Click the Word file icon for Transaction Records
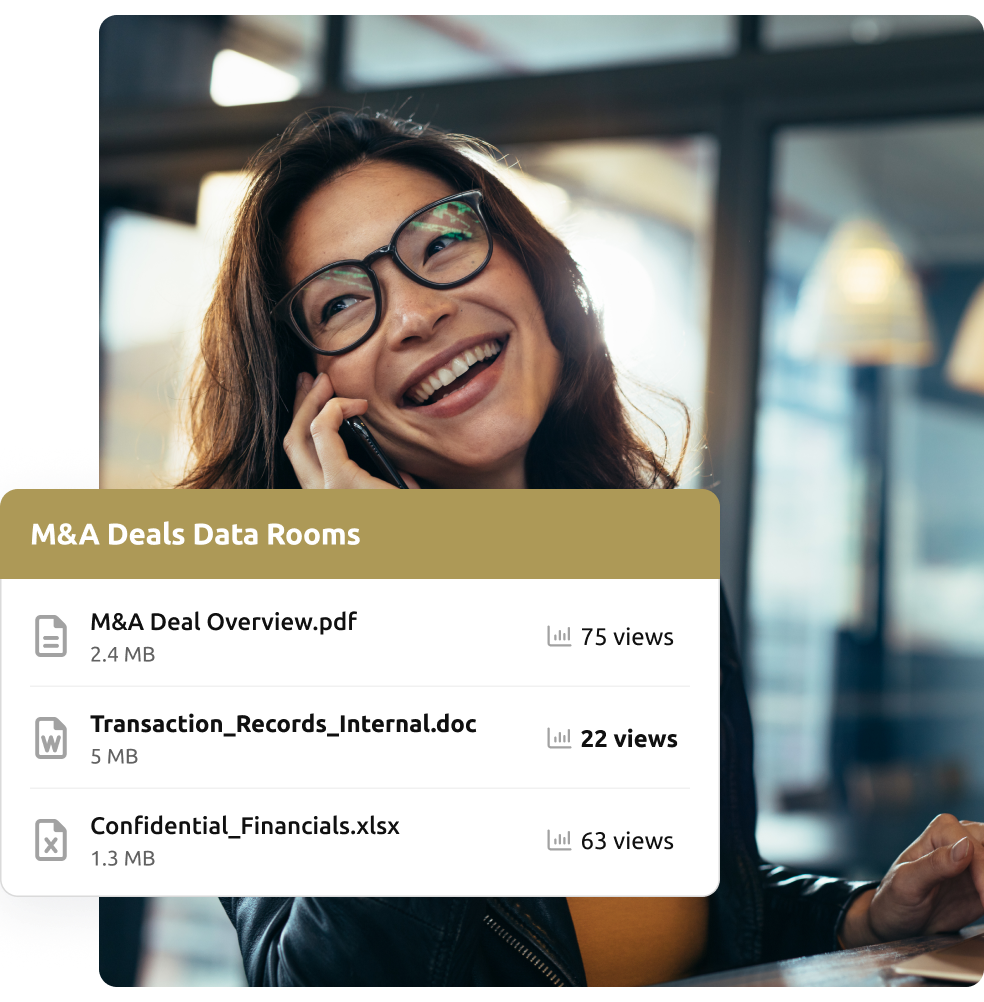 point(51,738)
